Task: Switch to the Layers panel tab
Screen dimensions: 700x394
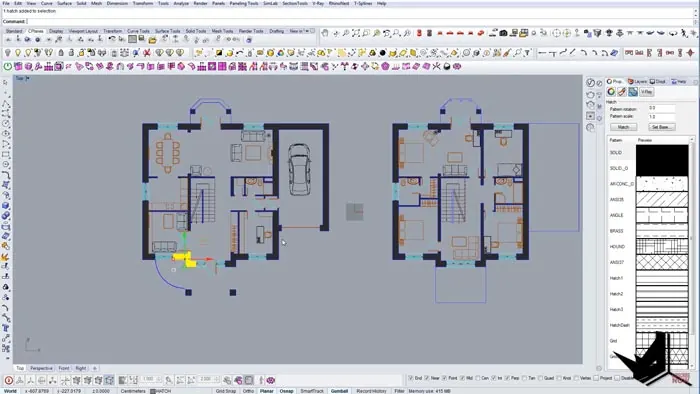Action: coord(638,82)
